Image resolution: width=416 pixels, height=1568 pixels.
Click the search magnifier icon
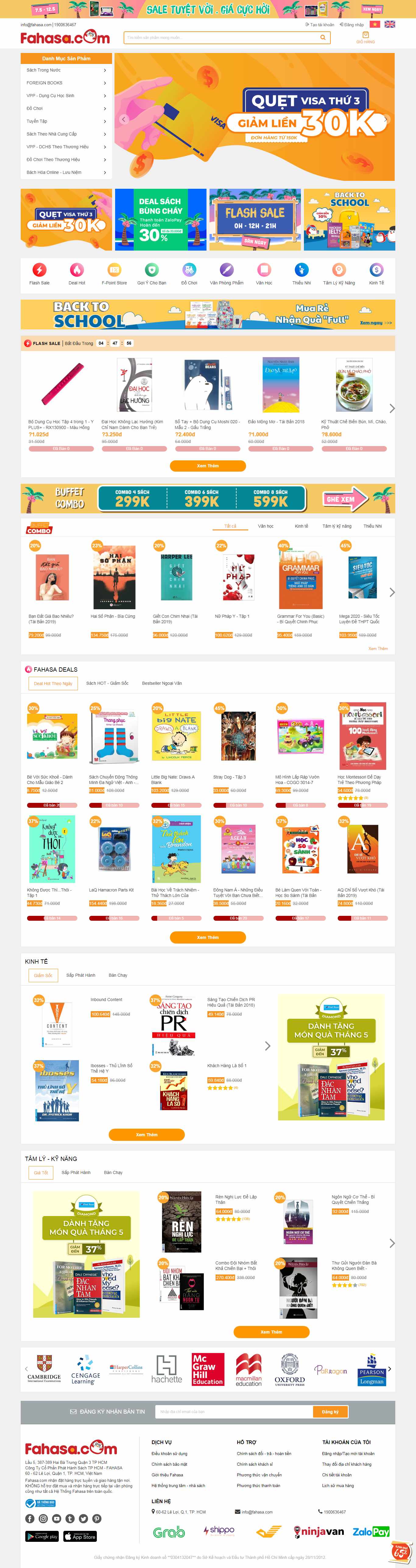coord(323,37)
